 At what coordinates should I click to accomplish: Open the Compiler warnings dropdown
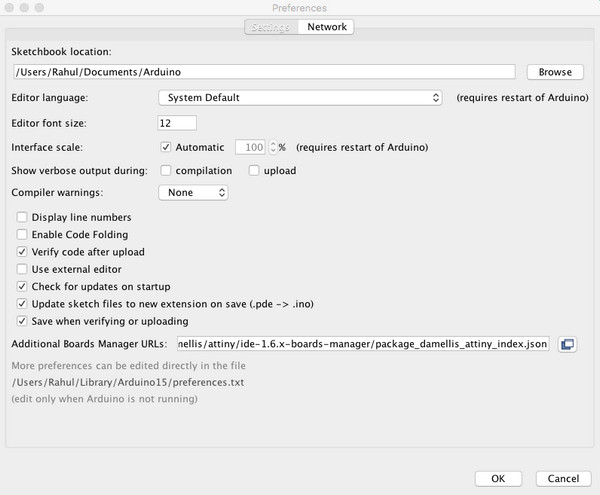coord(193,192)
